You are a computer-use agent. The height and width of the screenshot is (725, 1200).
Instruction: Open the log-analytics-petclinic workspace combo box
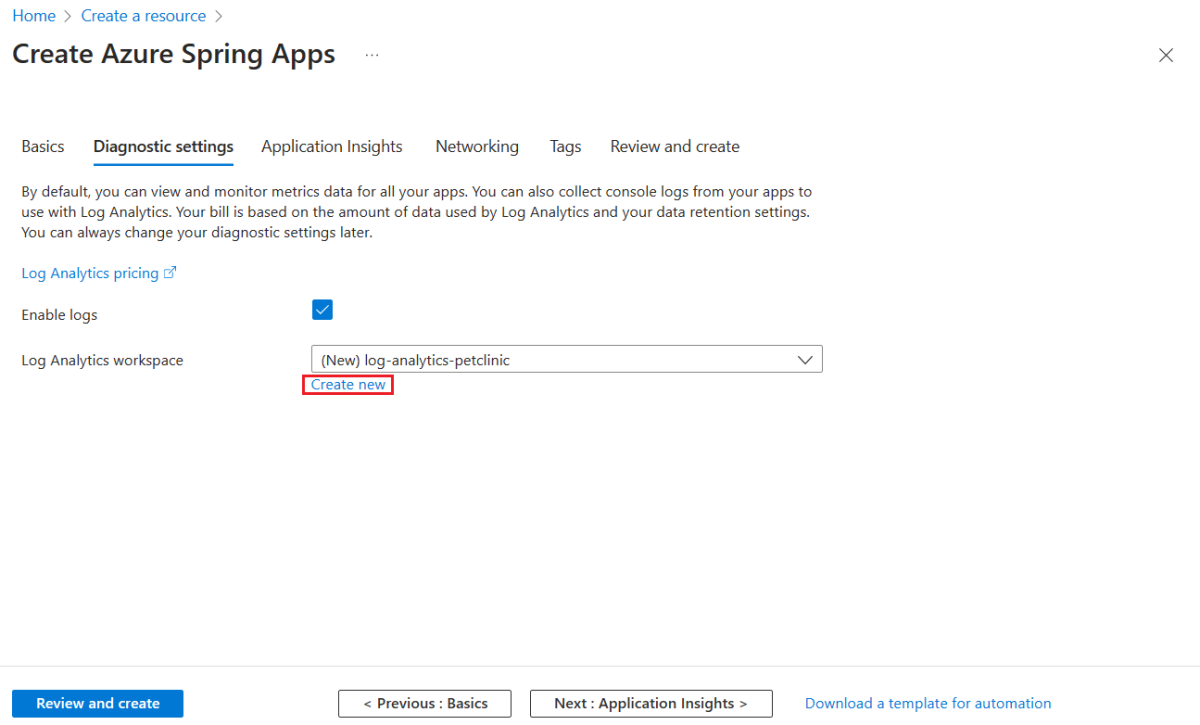pyautogui.click(x=567, y=360)
